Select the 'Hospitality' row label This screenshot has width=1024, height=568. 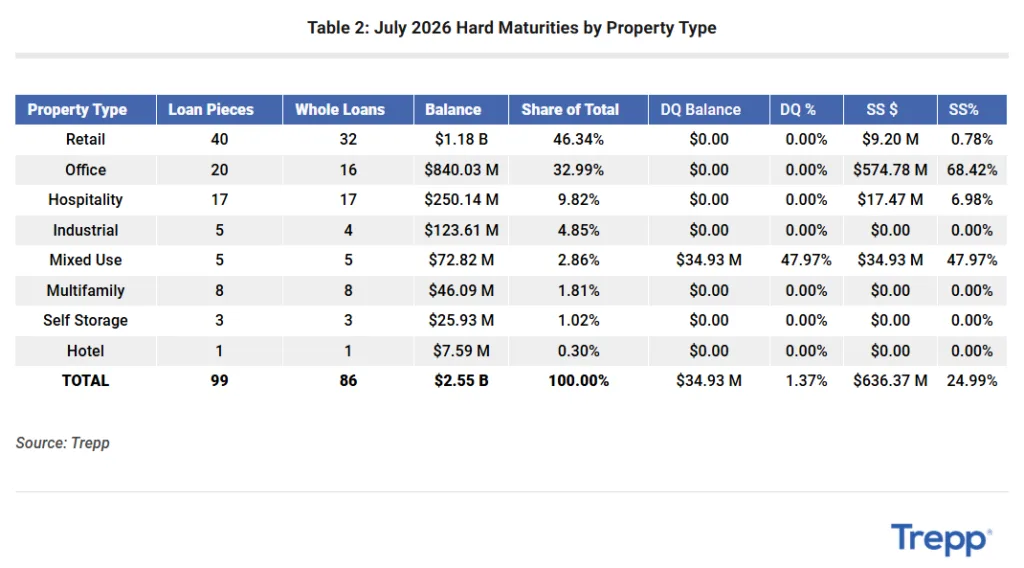86,200
